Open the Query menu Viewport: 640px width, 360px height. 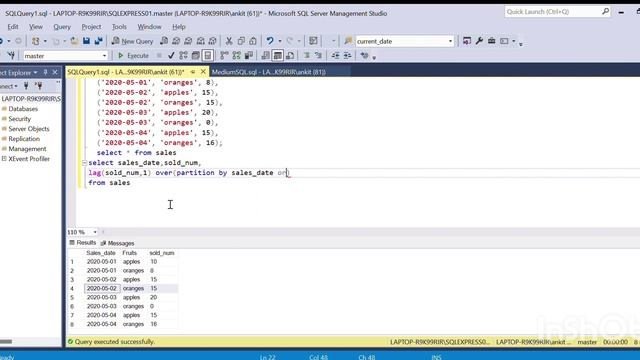coord(62,27)
